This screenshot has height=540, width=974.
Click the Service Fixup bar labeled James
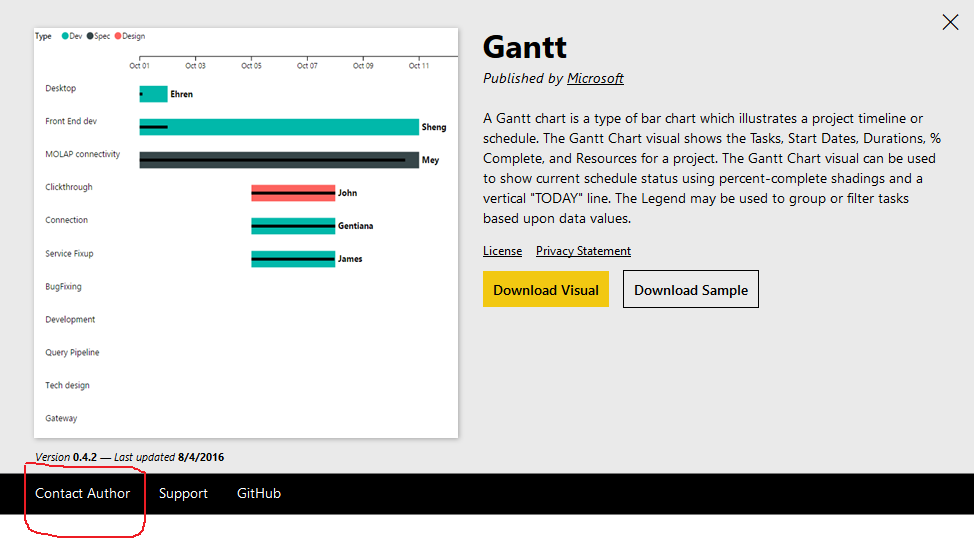coord(293,259)
